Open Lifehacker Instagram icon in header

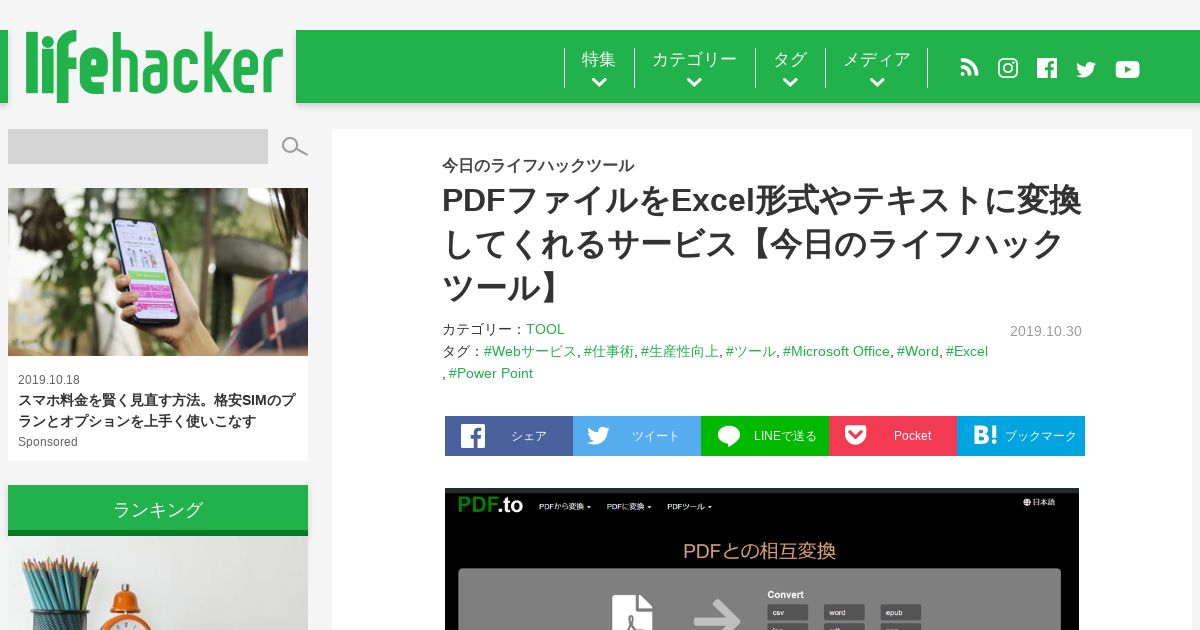[x=1008, y=68]
